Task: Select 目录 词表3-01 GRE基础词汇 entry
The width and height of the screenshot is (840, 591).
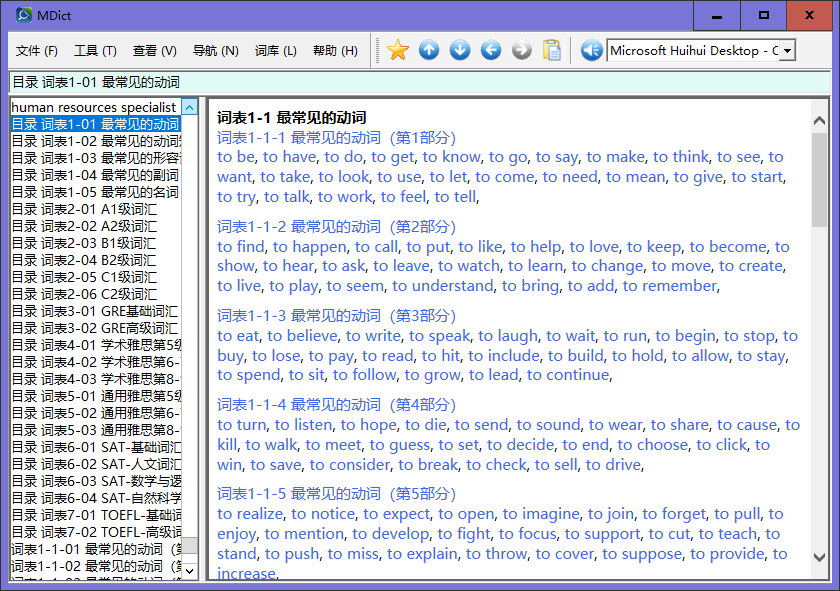Action: pyautogui.click(x=95, y=311)
